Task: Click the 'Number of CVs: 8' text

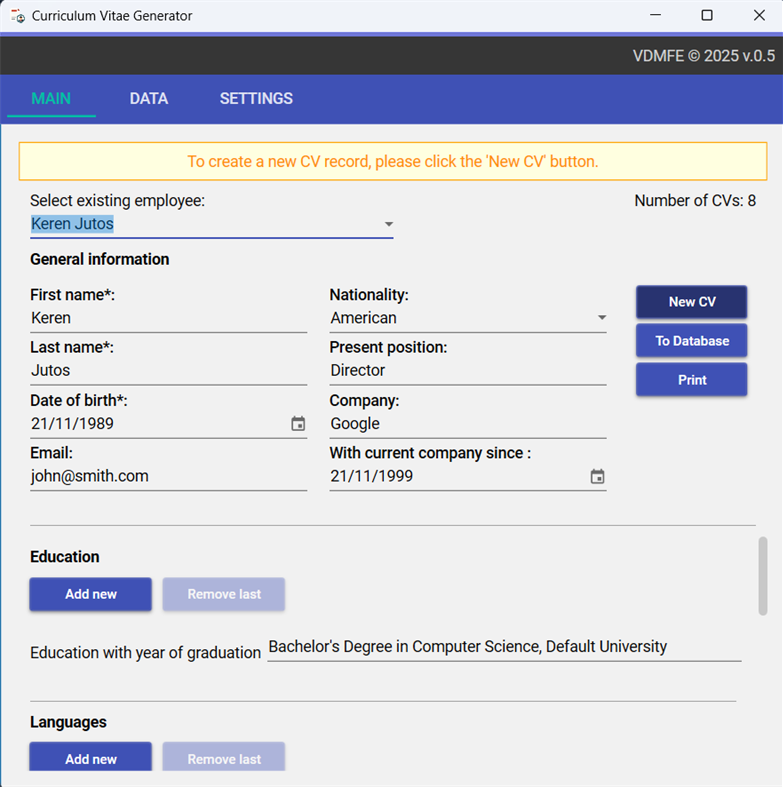Action: pos(695,201)
